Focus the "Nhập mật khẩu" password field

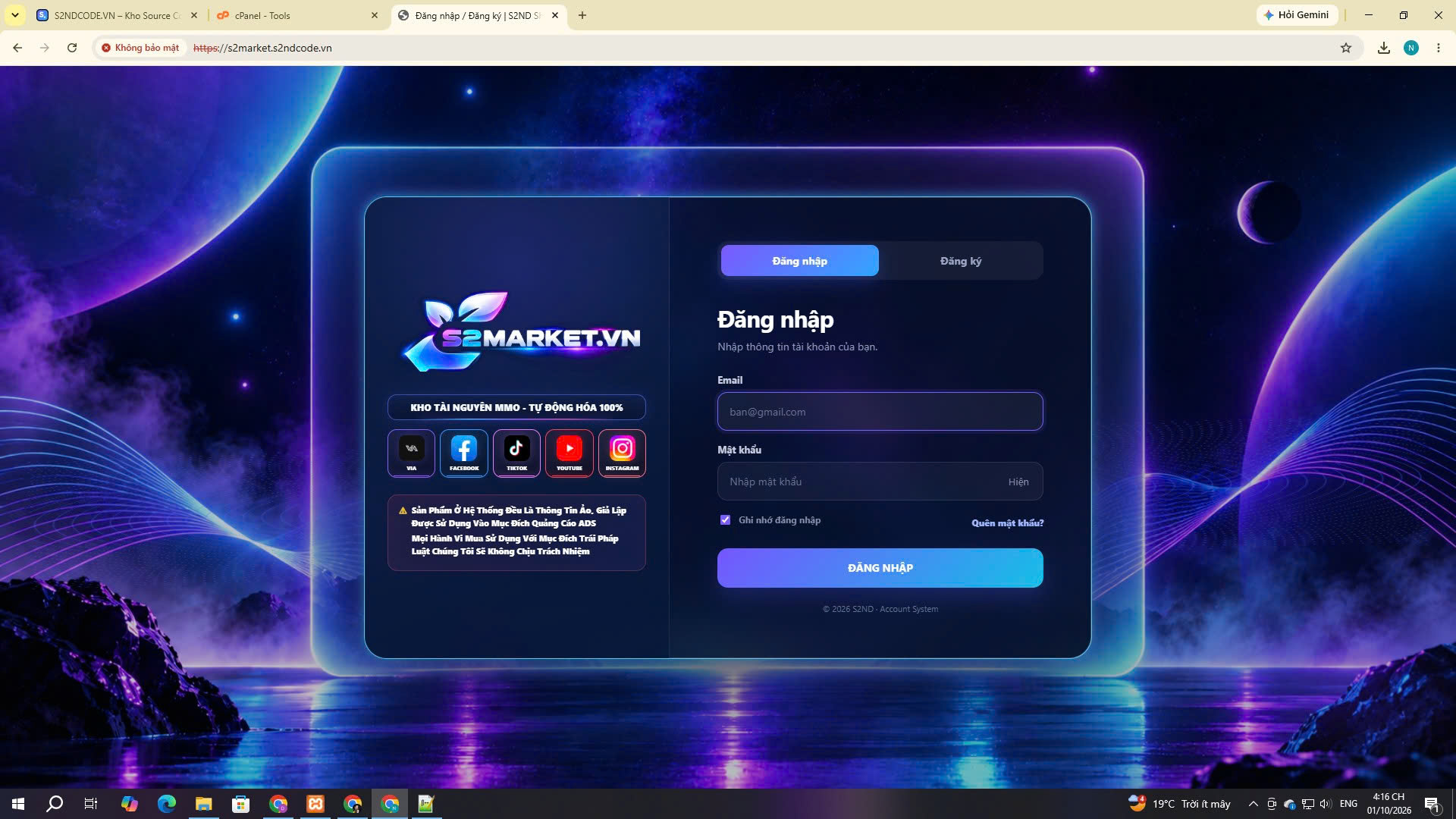pyautogui.click(x=880, y=482)
